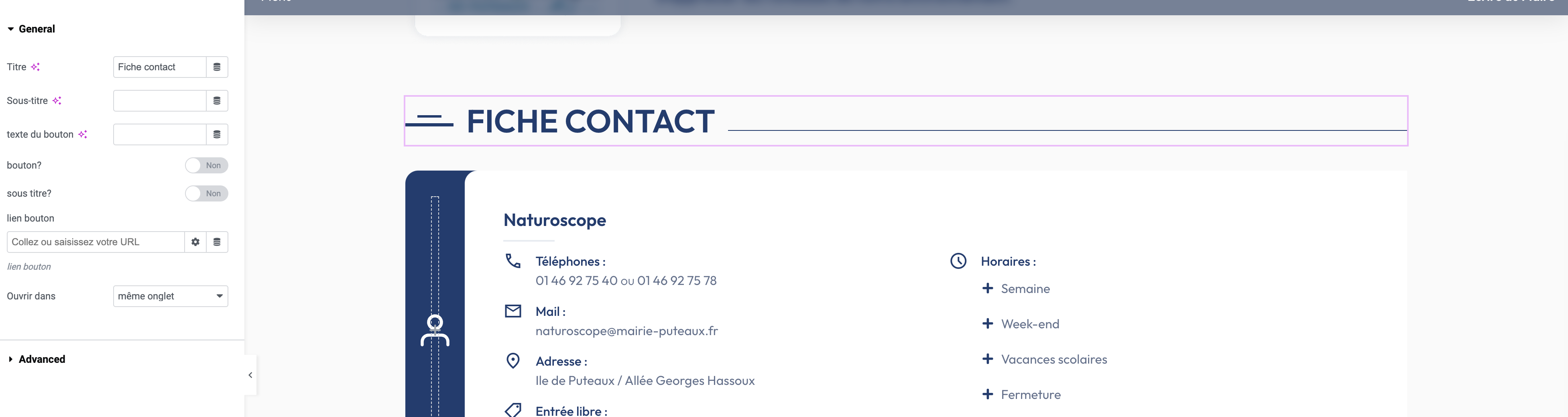Expand the Week-end hours accordion
This screenshot has height=417, width=1568.
click(x=1029, y=324)
